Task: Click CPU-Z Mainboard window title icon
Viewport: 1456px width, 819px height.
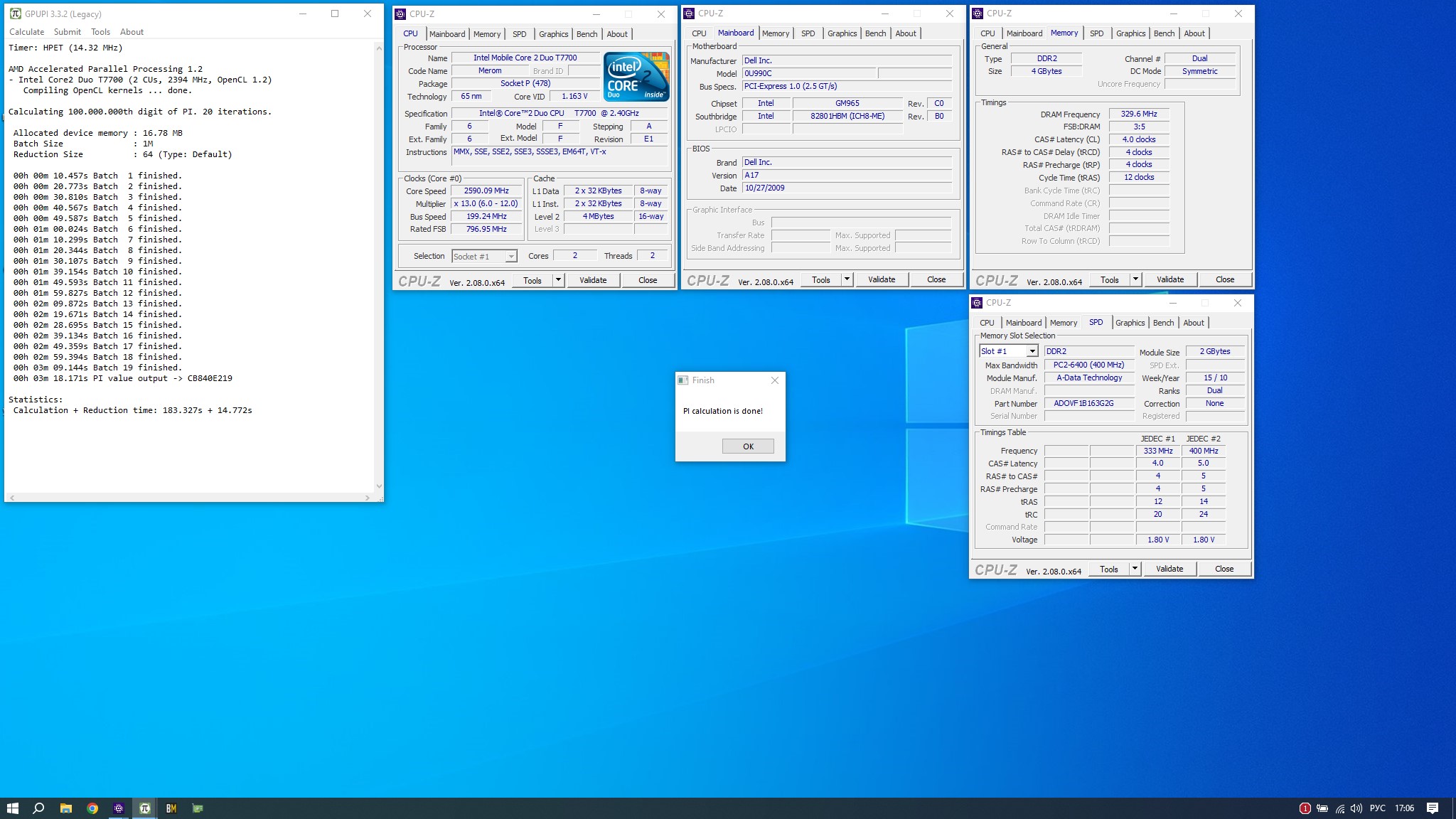Action: click(689, 14)
